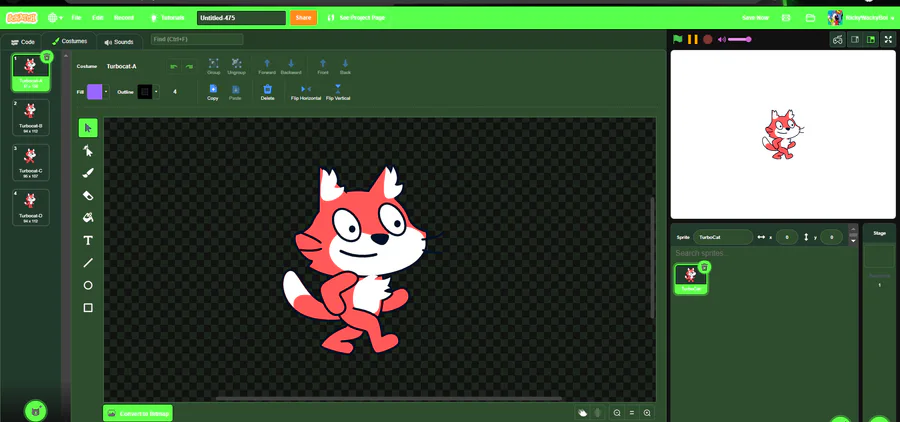Expand the Outline color dropdown arrow
The height and width of the screenshot is (422, 900).
[156, 92]
